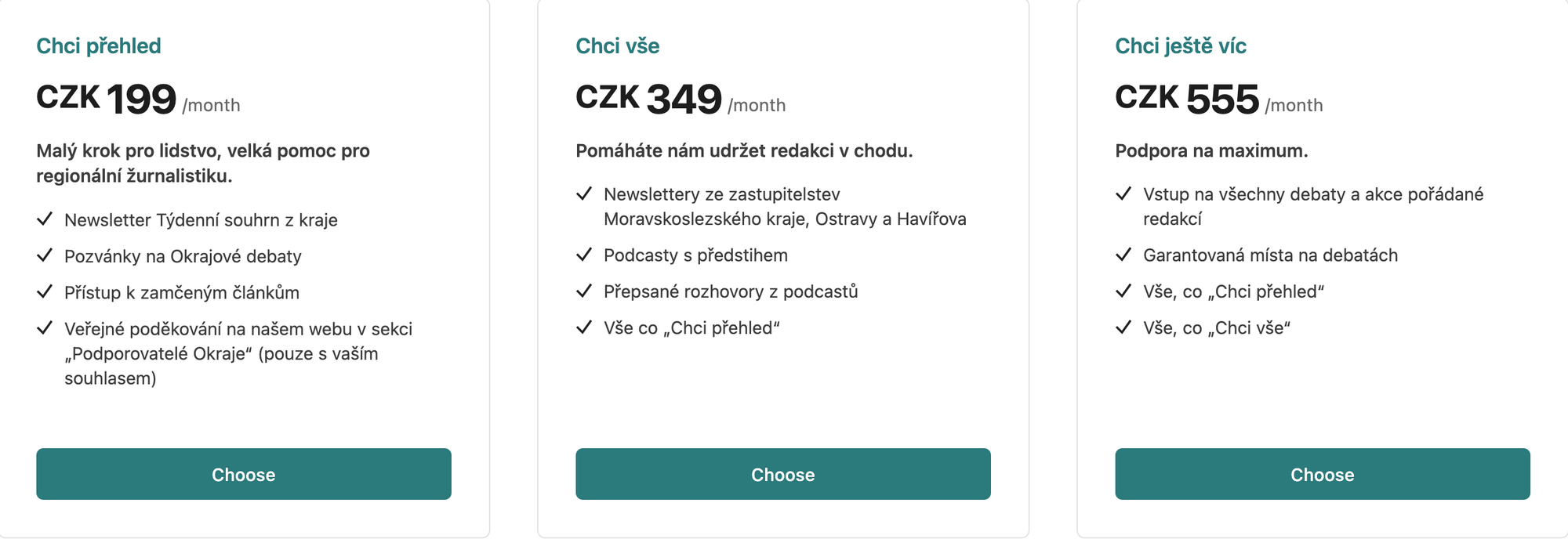This screenshot has width=1568, height=539.
Task: Click the 'Chci přehled' plan title
Action: click(99, 46)
